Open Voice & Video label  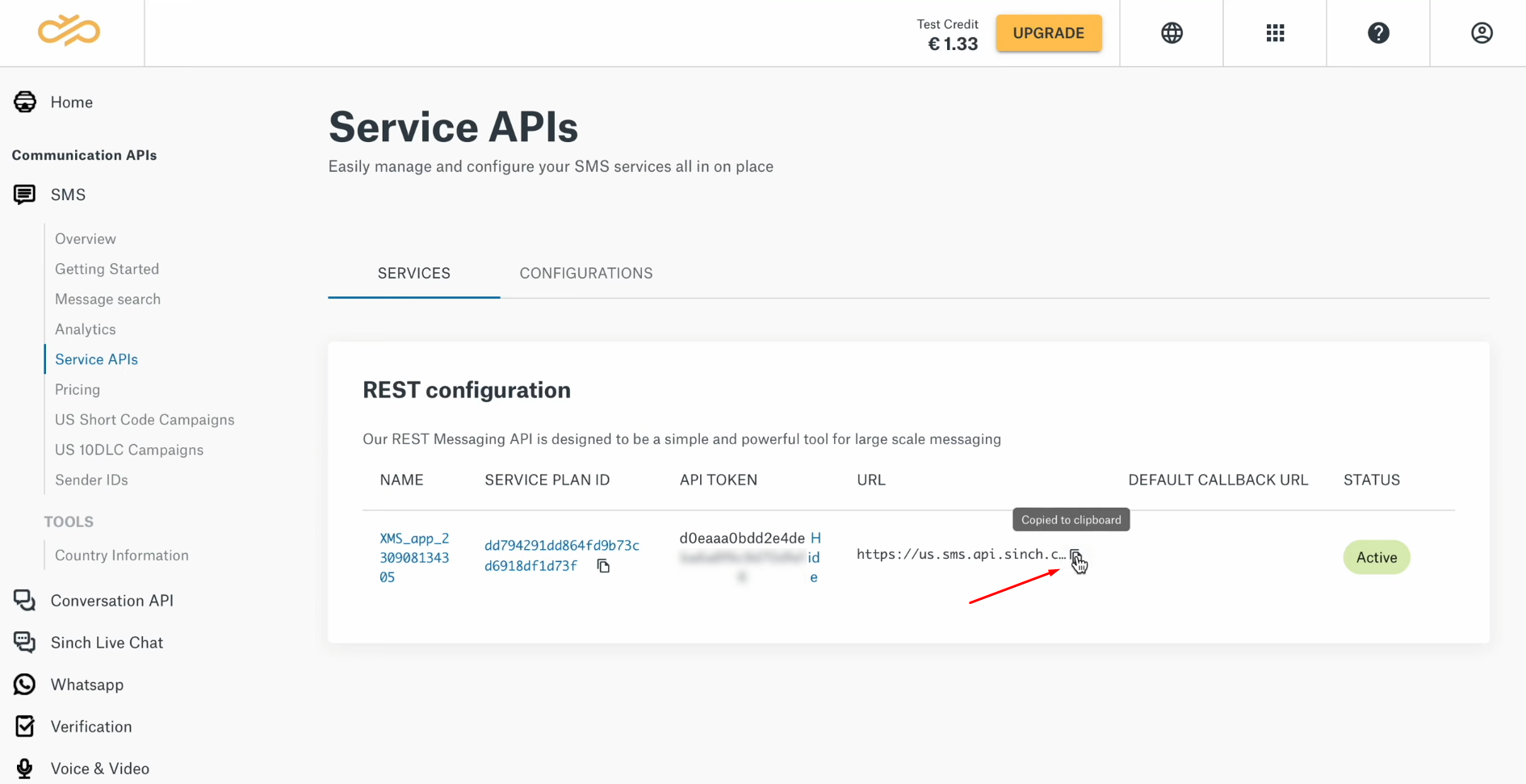[100, 769]
